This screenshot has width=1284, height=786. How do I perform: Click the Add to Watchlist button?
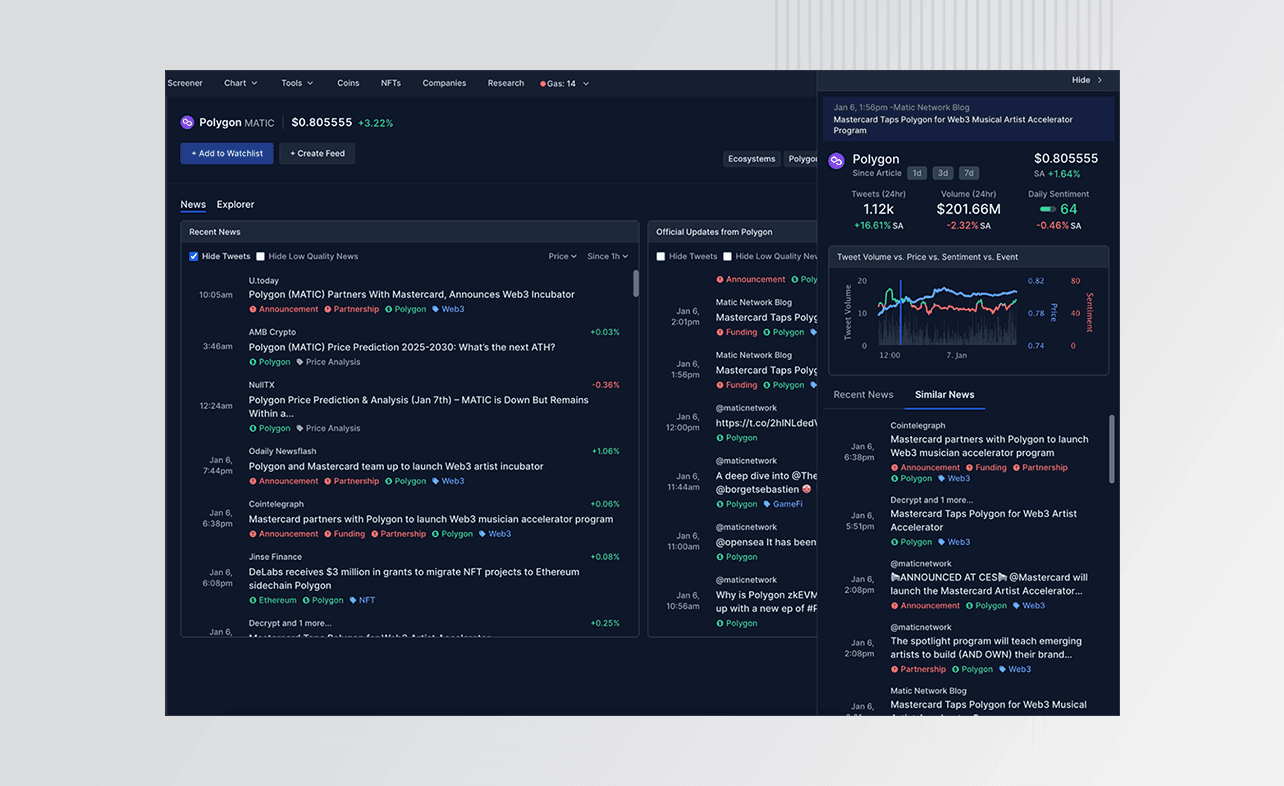[x=227, y=153]
